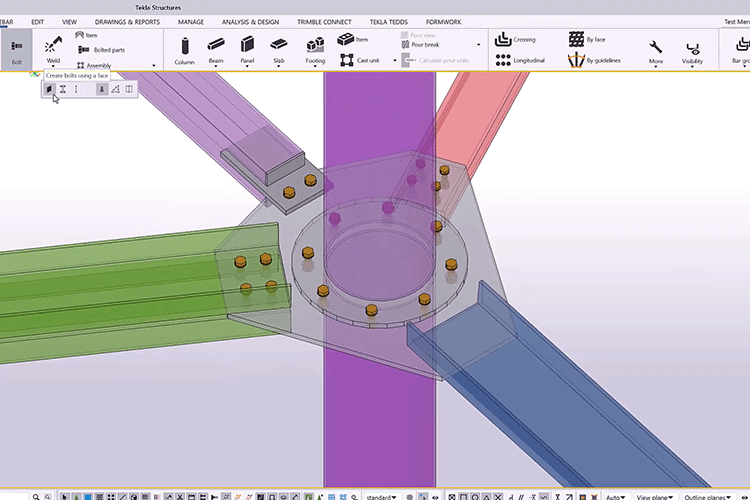Click the Test Menu ribbon tab

(x=737, y=22)
